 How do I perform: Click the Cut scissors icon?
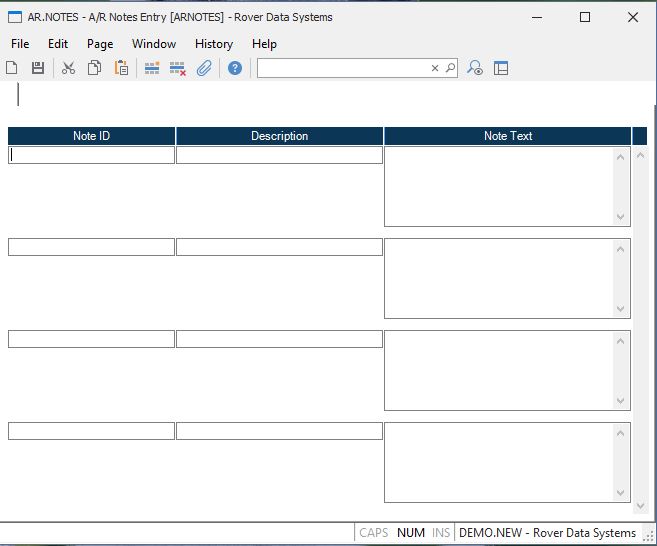coord(68,68)
